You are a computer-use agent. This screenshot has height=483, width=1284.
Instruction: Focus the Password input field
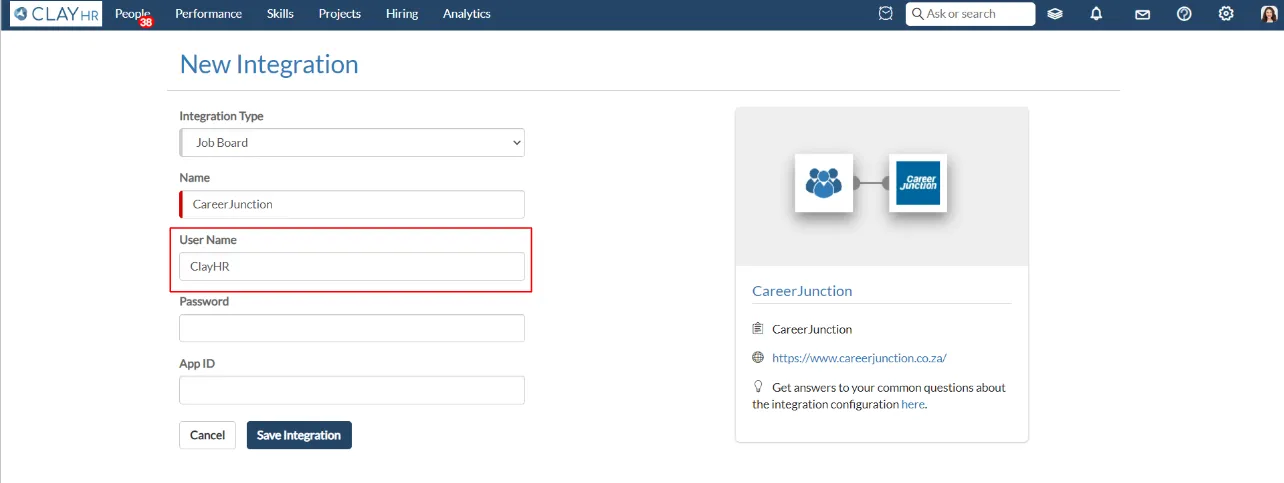(x=352, y=328)
